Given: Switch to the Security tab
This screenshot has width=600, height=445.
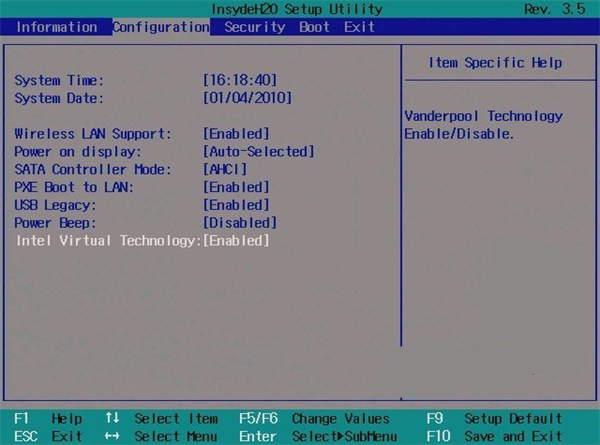Looking at the screenshot, I should click(254, 27).
